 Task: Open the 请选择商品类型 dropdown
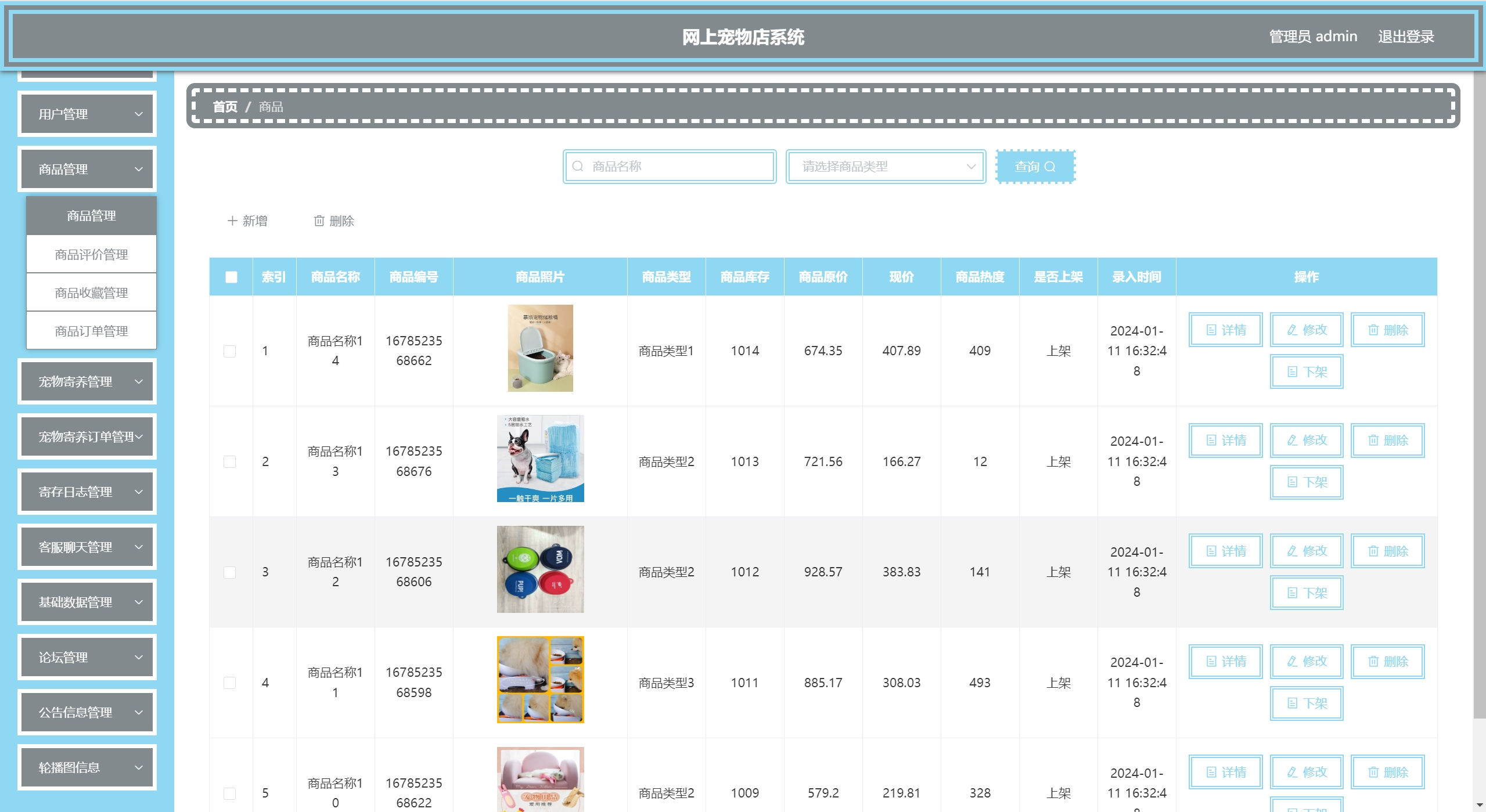[886, 167]
